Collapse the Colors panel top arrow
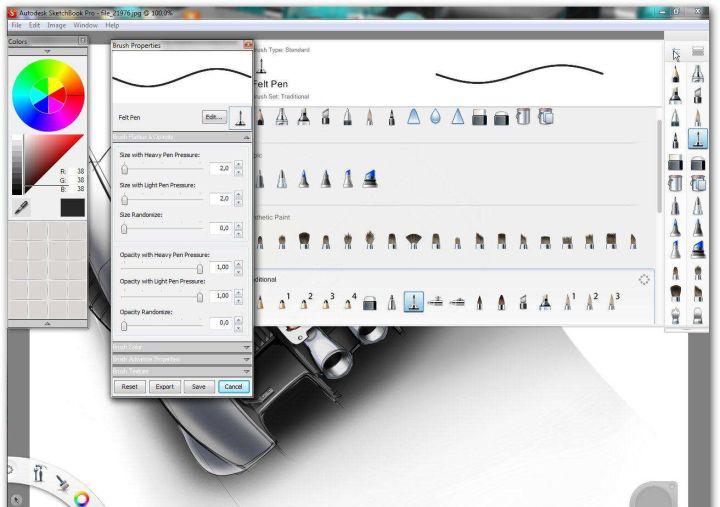Screen dimensions: 720x507 47,51
